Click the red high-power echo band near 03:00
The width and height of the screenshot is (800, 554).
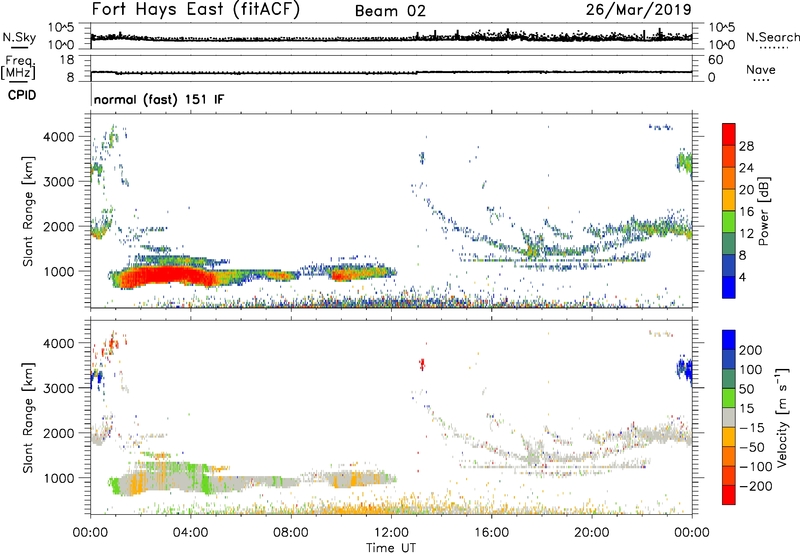click(168, 277)
